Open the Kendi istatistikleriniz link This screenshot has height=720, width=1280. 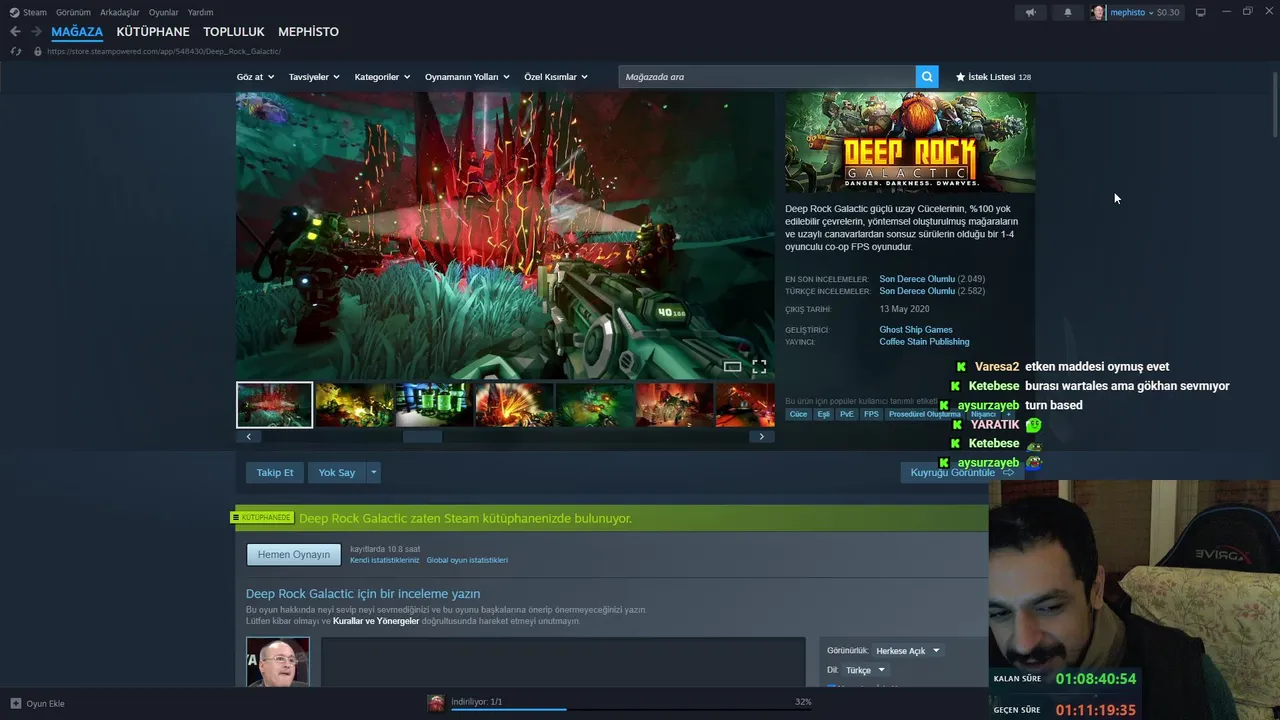(x=384, y=560)
